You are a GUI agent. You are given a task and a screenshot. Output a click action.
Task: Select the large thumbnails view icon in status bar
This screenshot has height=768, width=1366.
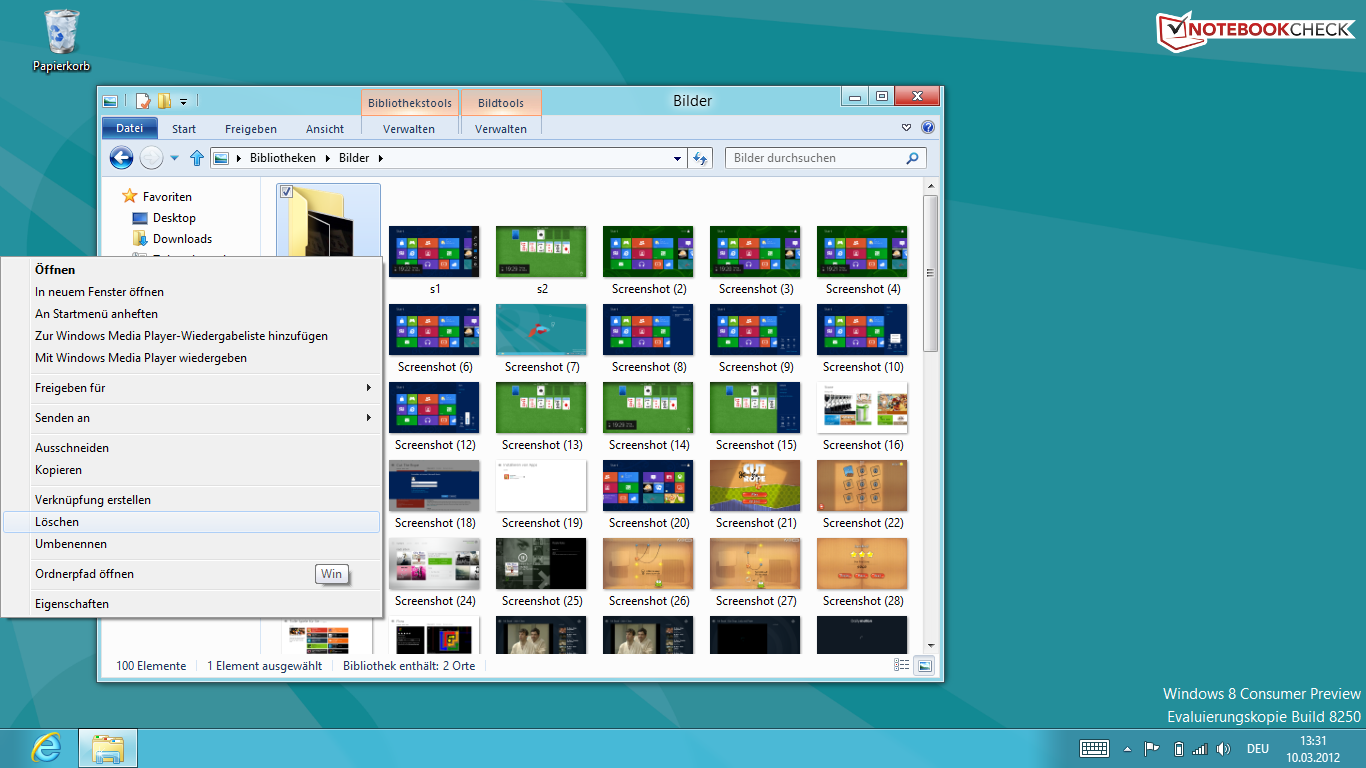click(924, 665)
